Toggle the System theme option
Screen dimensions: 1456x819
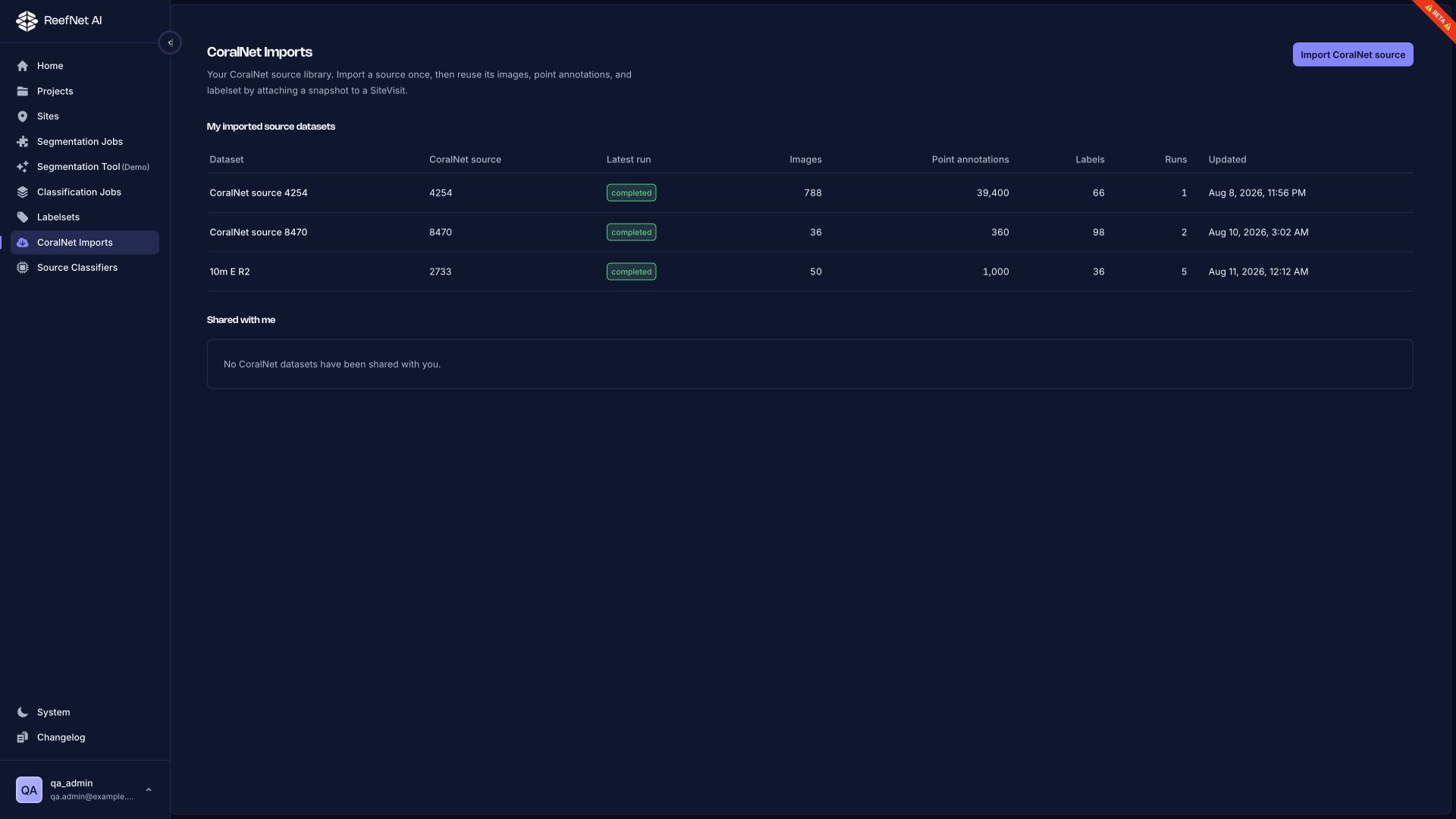(85, 712)
